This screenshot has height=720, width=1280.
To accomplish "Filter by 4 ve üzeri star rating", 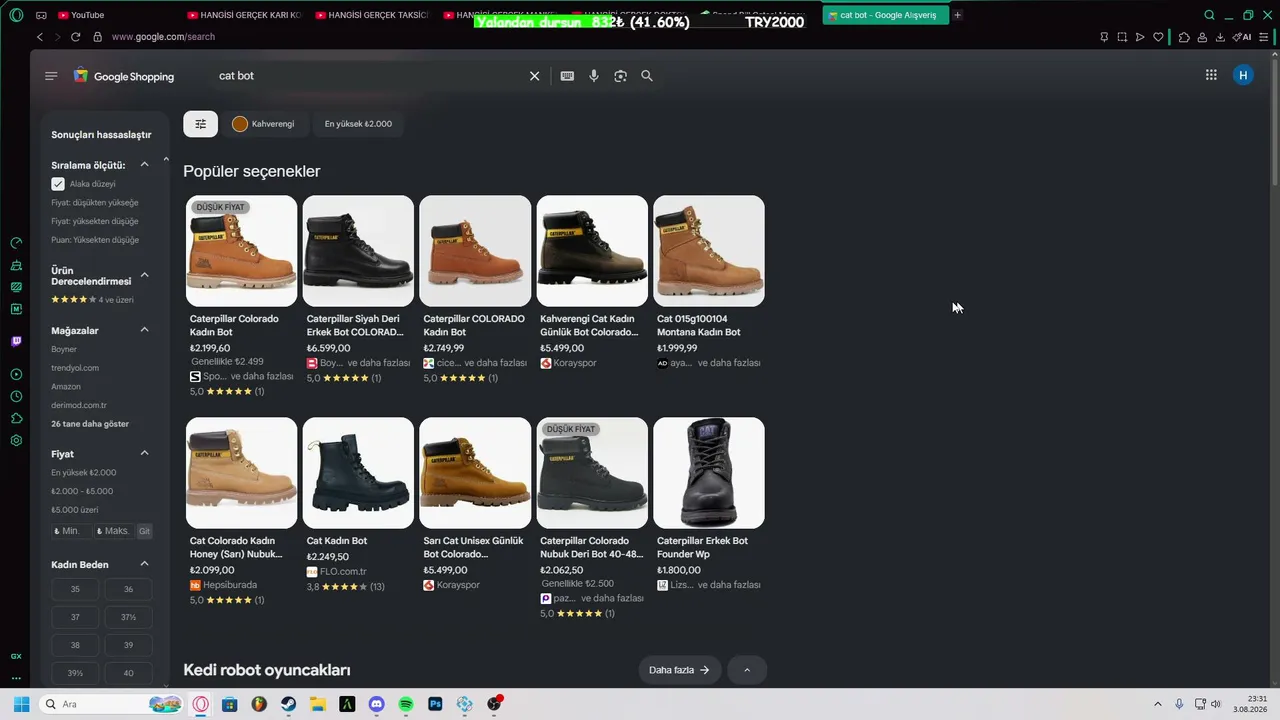I will (x=92, y=300).
